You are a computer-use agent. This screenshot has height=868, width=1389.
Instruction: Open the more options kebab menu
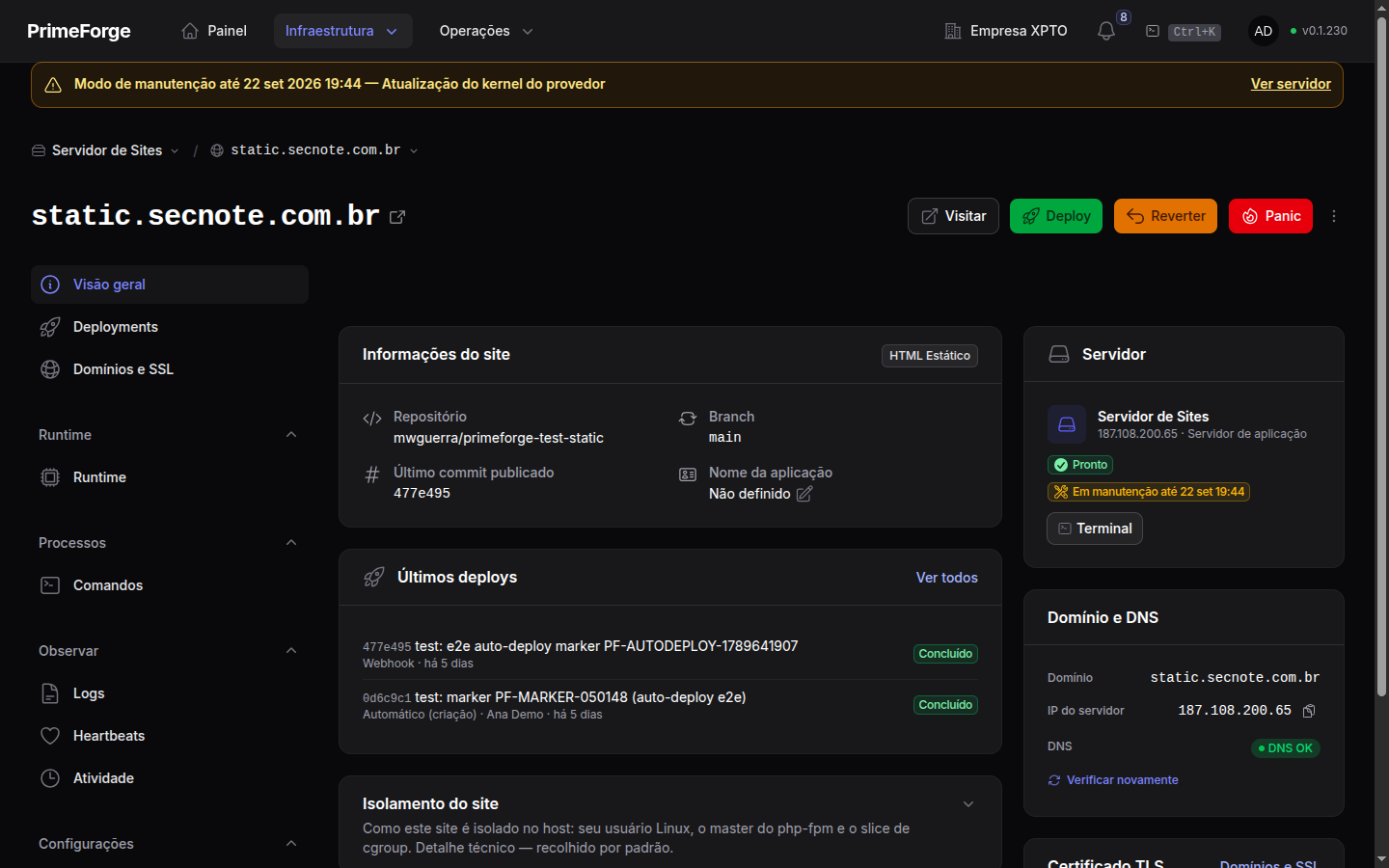click(x=1334, y=216)
